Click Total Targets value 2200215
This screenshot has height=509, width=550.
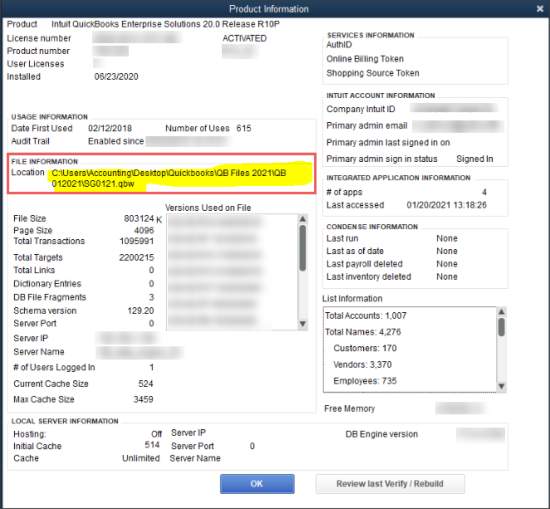(136, 257)
